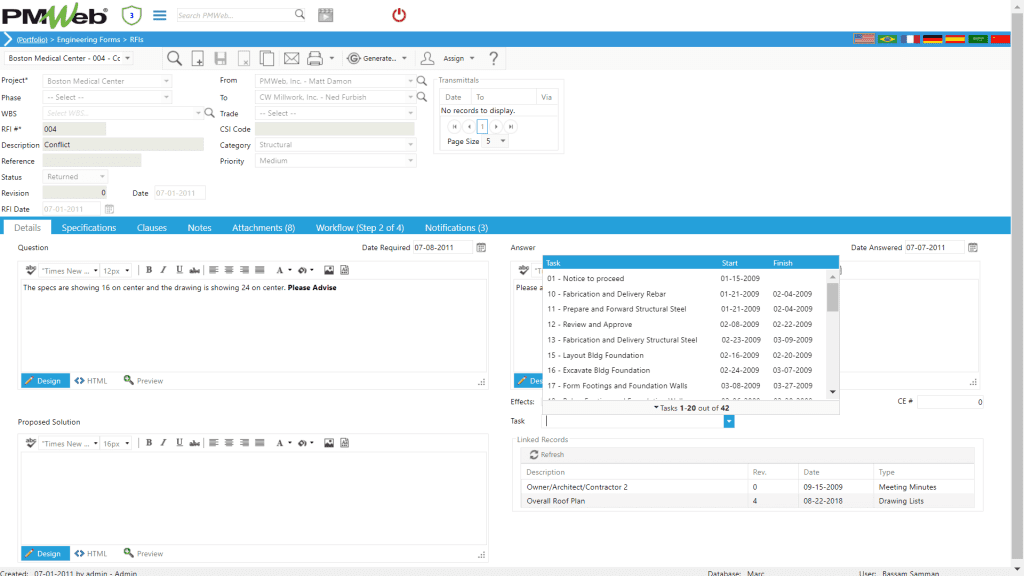Click Refresh in Linked Records

pyautogui.click(x=547, y=455)
